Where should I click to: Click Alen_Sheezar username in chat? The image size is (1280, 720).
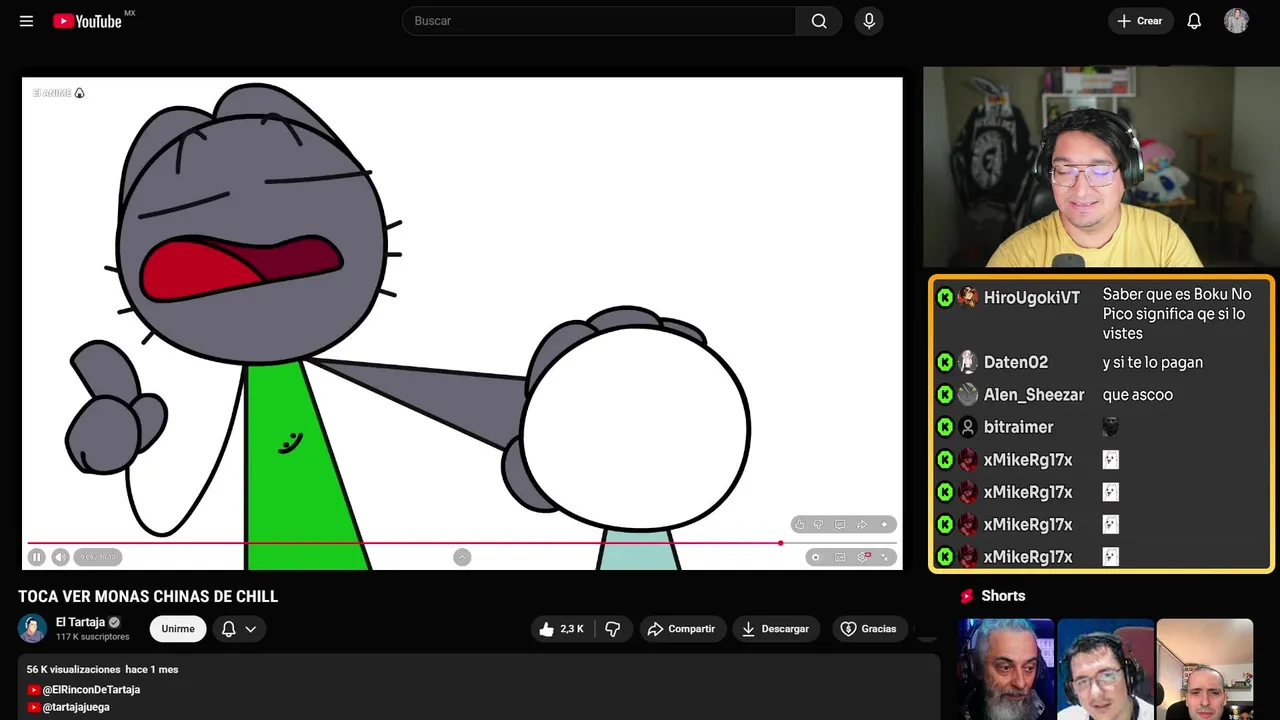[1034, 395]
